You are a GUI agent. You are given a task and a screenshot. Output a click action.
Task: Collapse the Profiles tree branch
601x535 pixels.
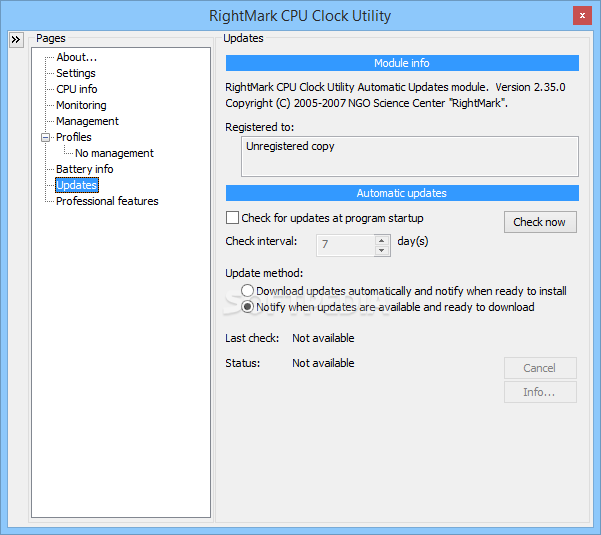click(45, 137)
